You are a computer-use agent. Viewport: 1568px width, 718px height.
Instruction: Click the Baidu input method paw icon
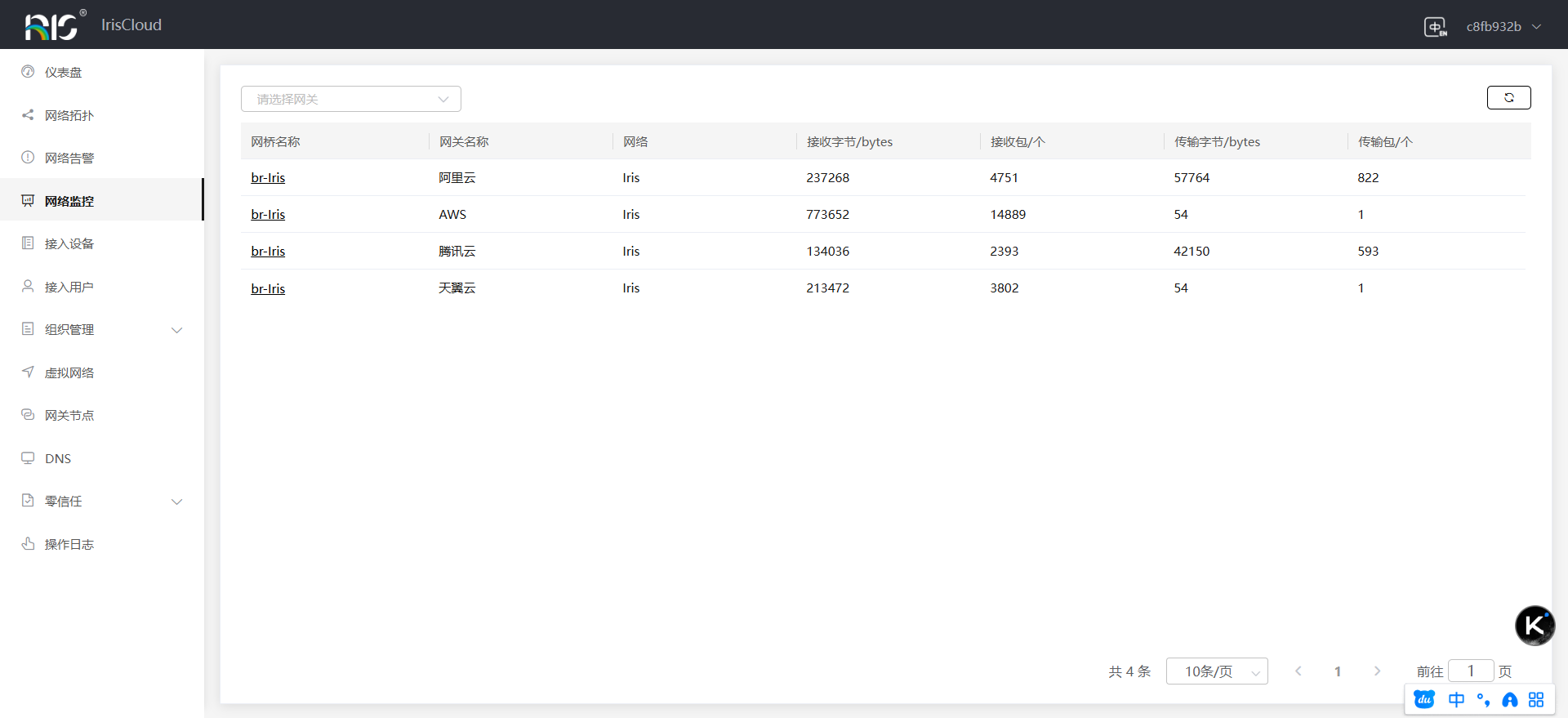pos(1424,700)
